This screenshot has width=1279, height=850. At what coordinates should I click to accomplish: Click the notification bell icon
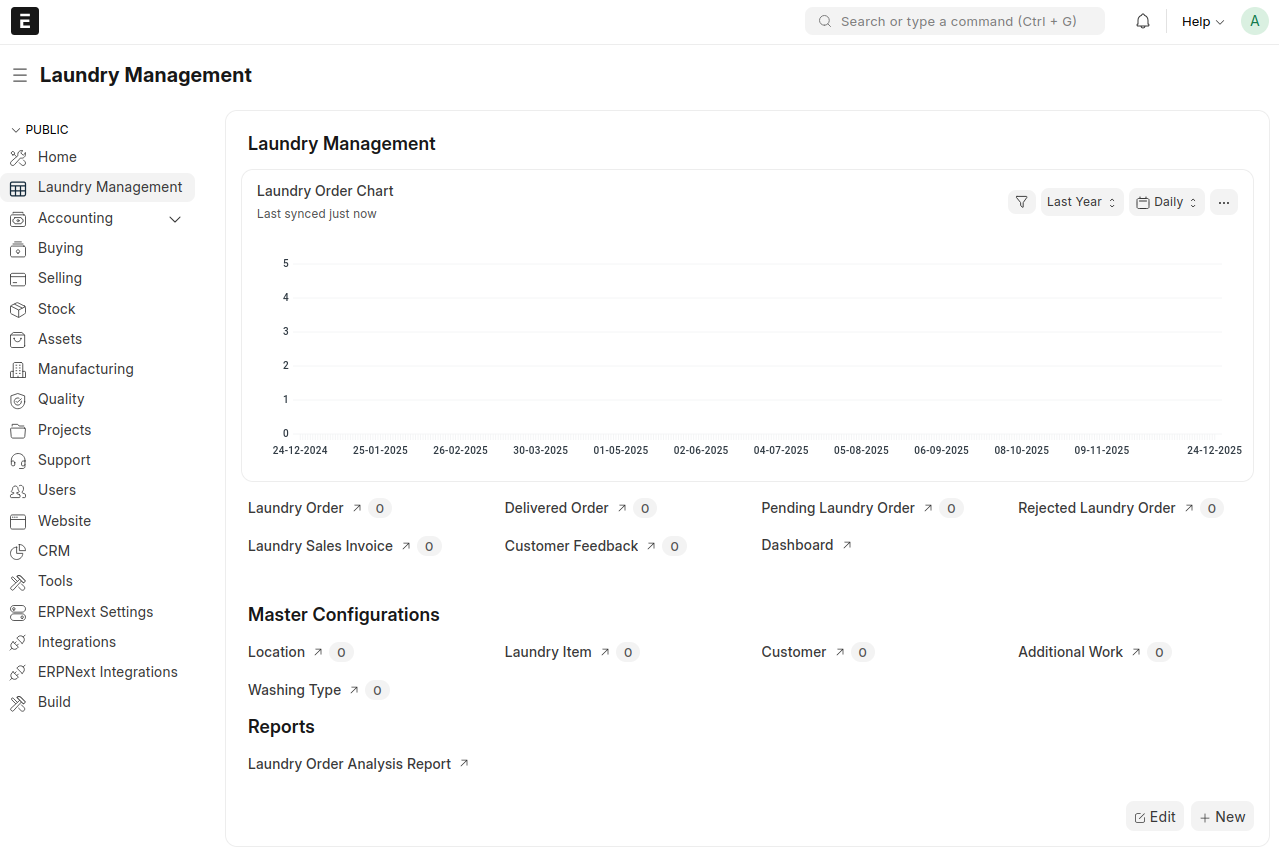pyautogui.click(x=1142, y=20)
